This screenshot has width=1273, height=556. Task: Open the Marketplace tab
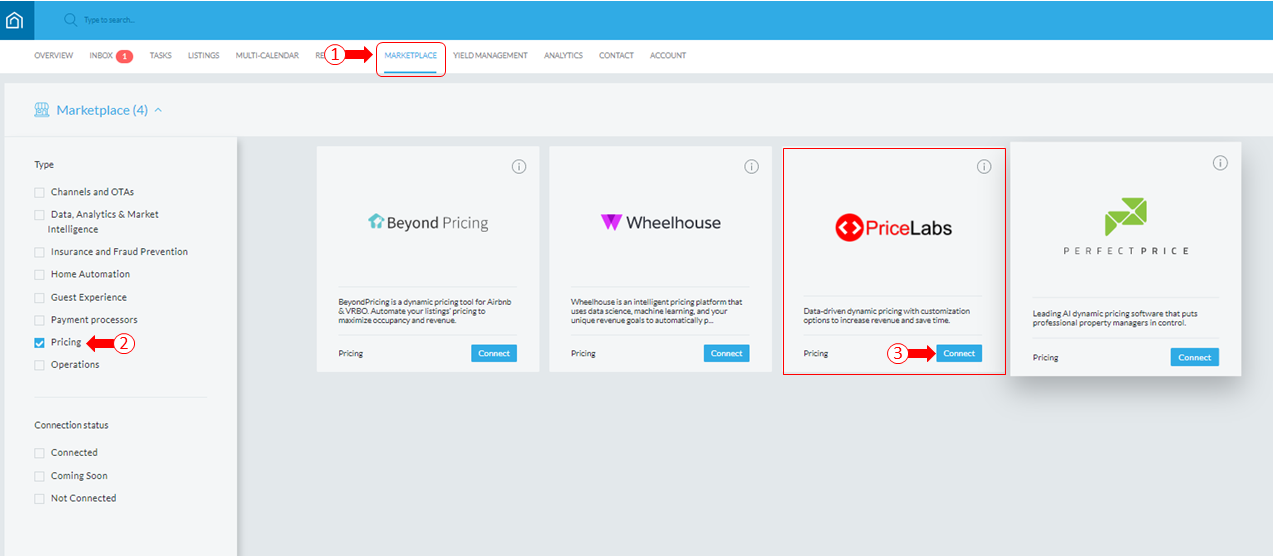(410, 56)
